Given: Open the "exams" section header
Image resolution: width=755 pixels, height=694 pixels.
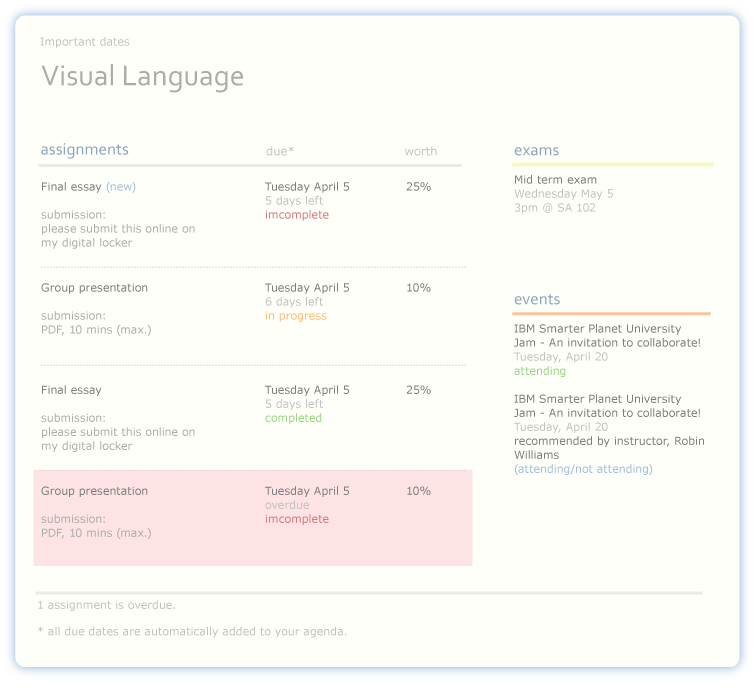Looking at the screenshot, I should point(536,151).
